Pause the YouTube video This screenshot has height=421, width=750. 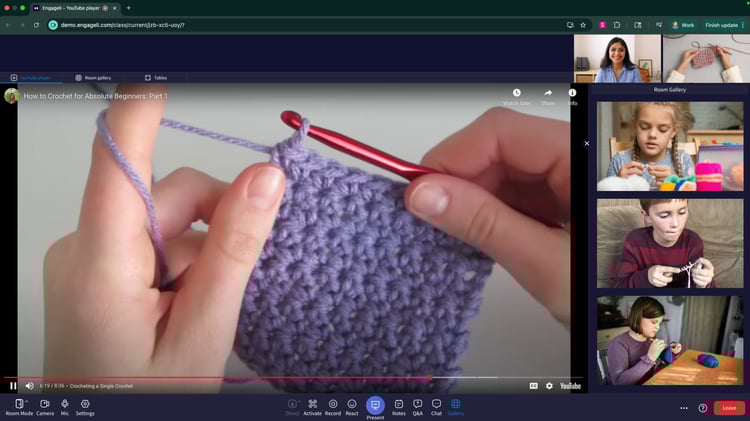coord(13,385)
